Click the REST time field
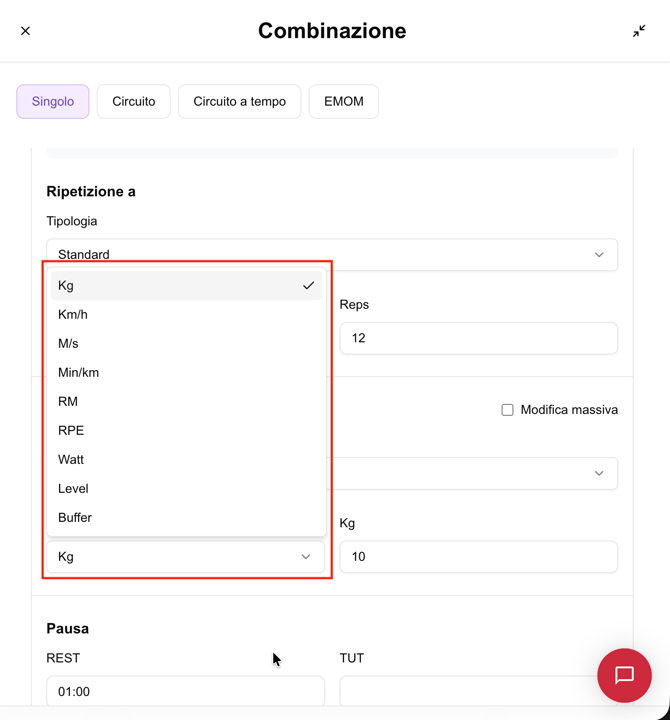670x720 pixels. (x=185, y=691)
